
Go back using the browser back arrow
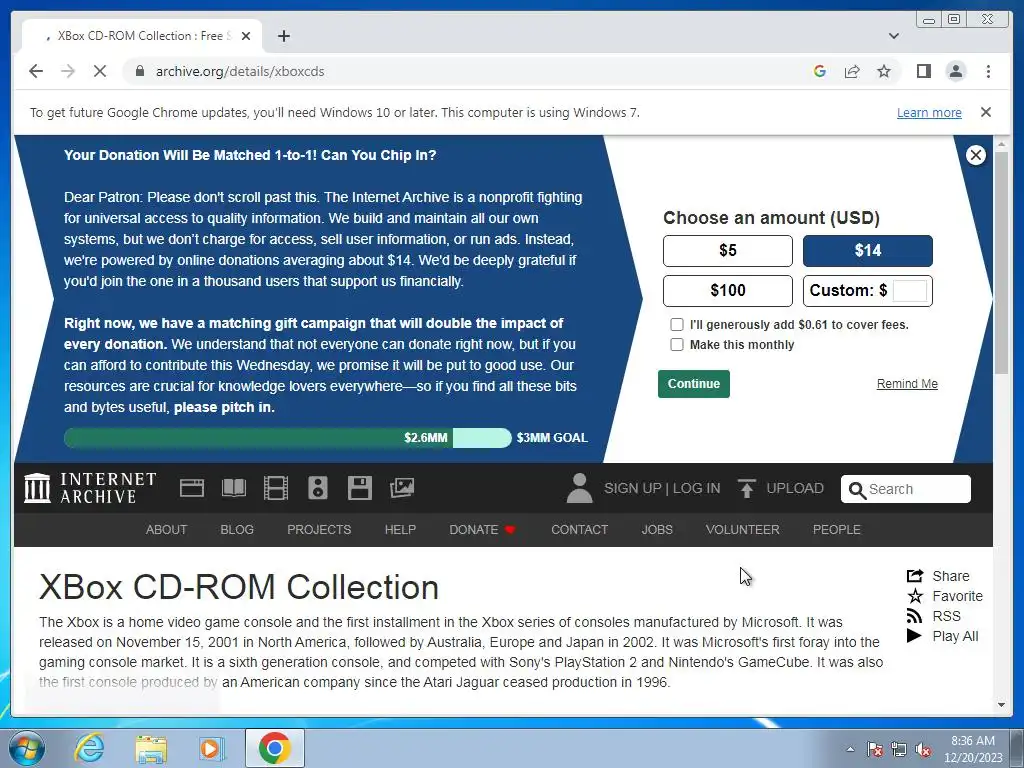(36, 71)
